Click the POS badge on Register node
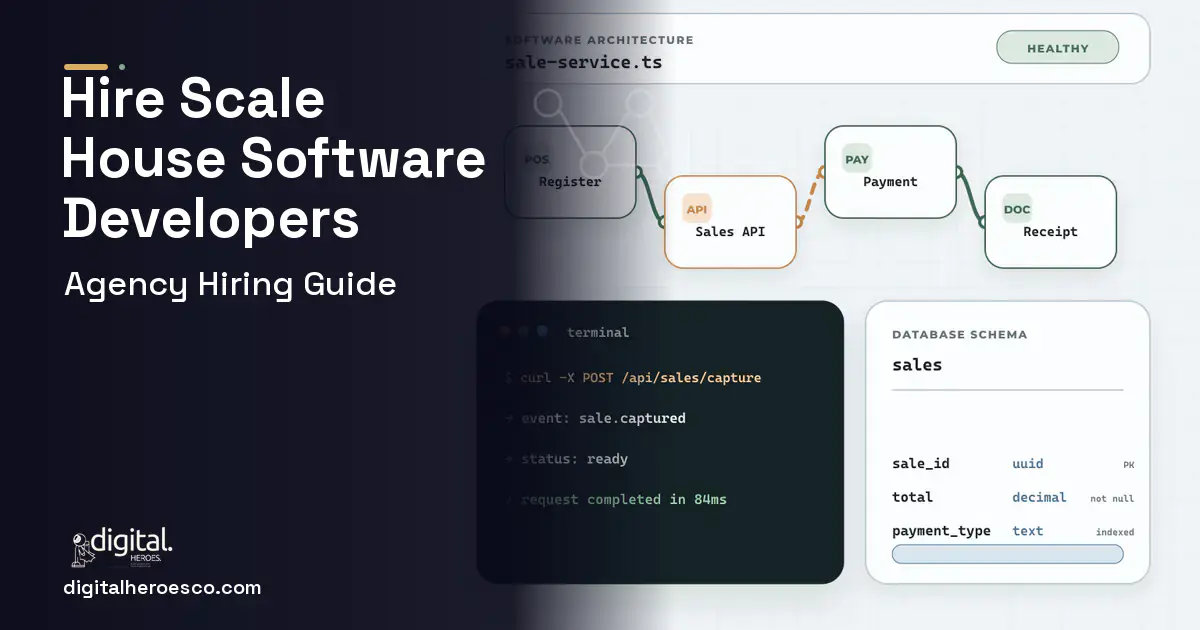Viewport: 1200px width, 630px height. click(x=537, y=159)
